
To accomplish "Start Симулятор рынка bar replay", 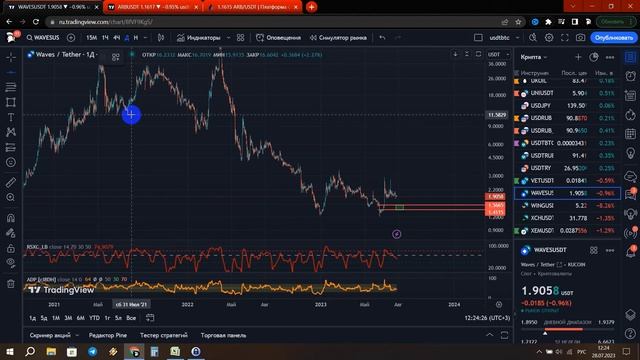I will (x=338, y=38).
